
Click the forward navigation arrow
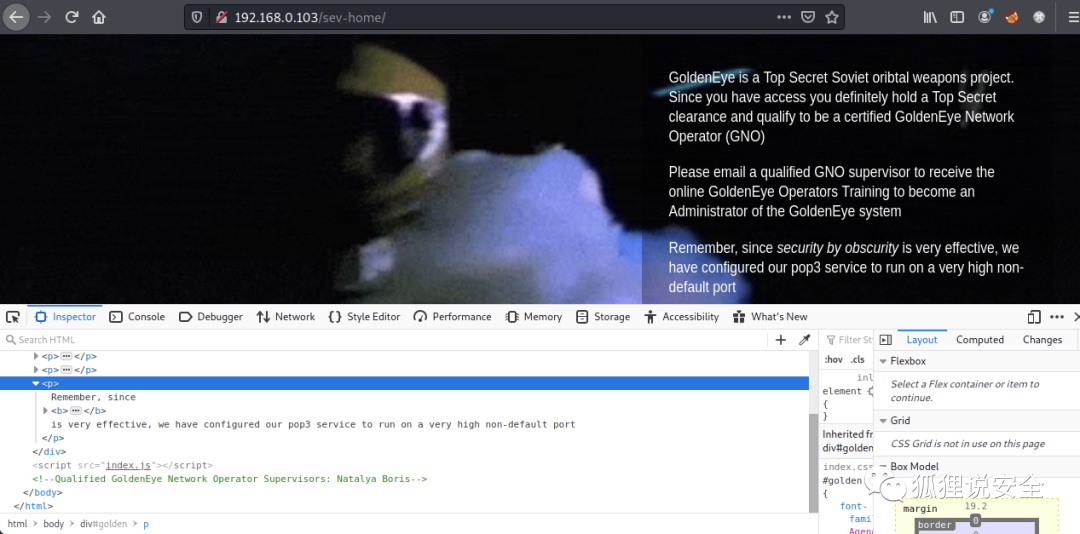[44, 17]
